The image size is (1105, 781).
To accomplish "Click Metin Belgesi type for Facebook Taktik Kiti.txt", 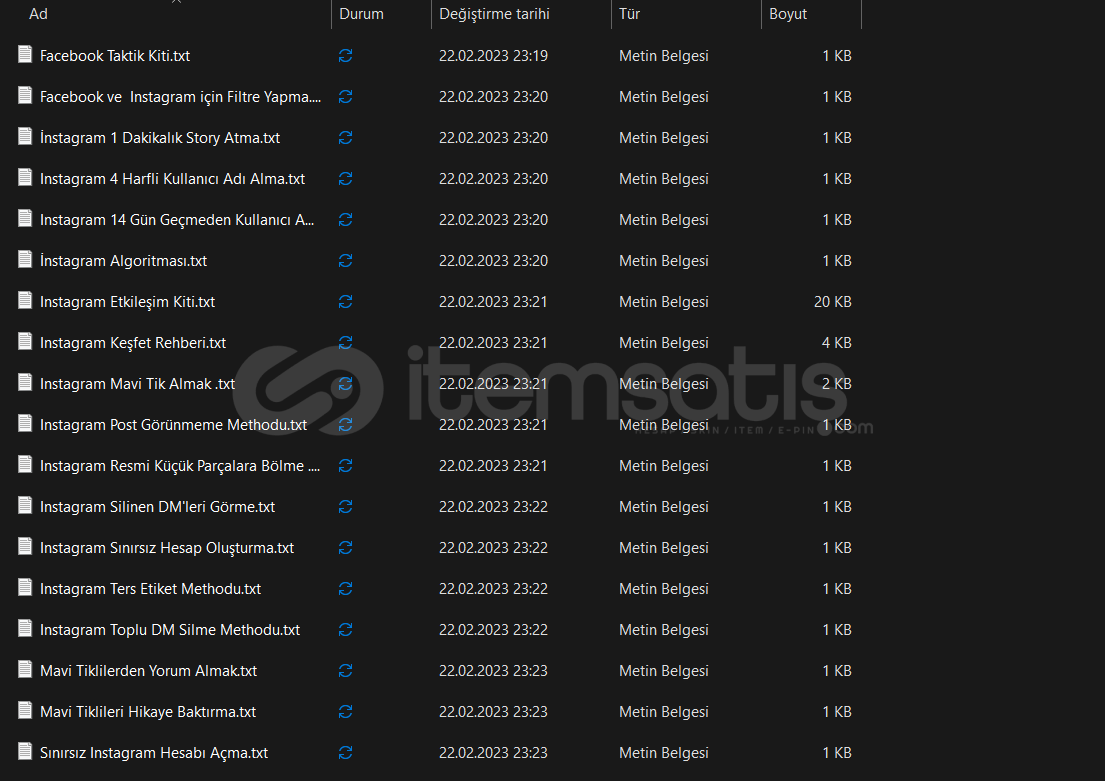I will (x=664, y=56).
